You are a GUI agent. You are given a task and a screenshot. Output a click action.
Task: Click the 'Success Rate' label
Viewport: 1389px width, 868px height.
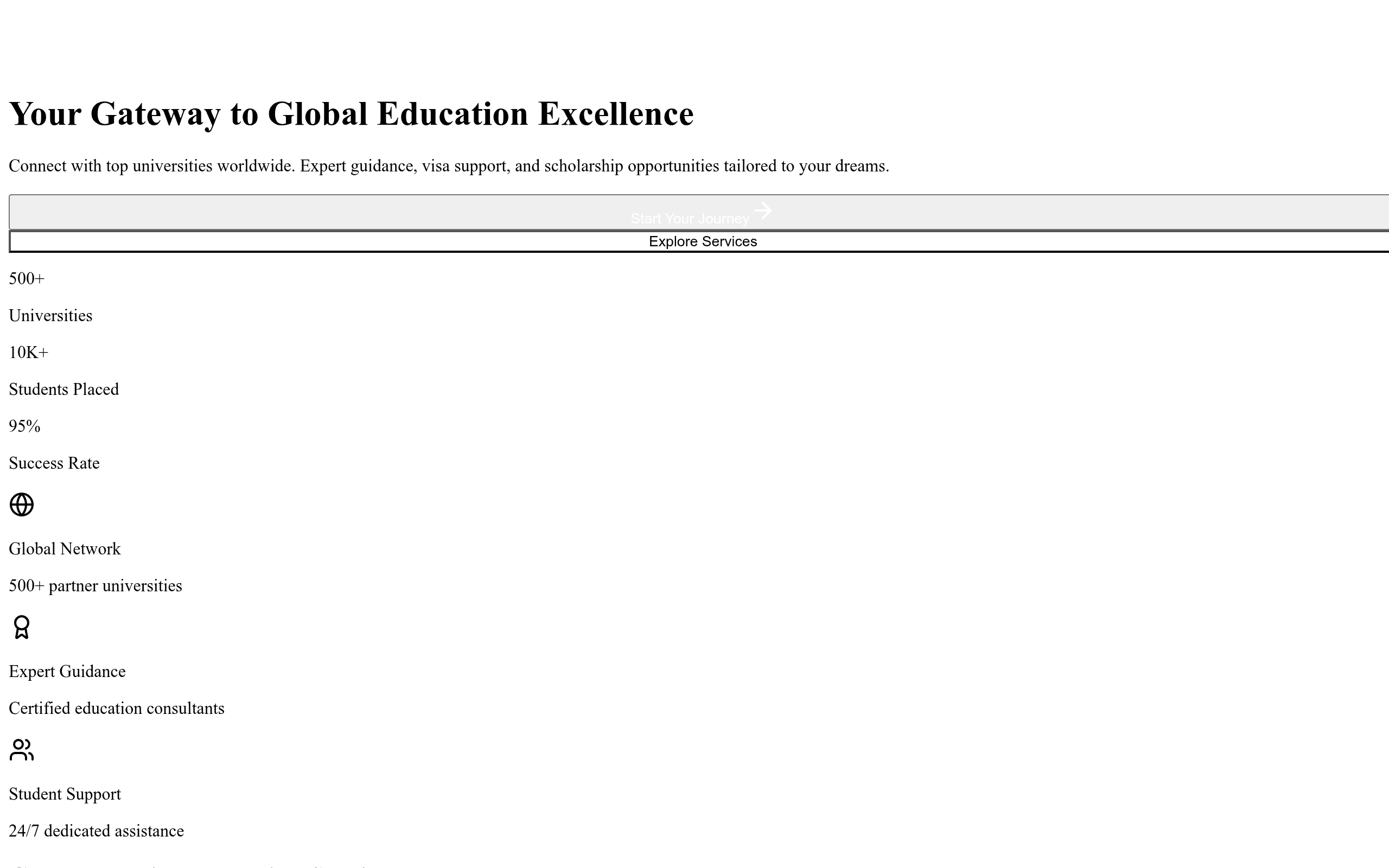(x=54, y=463)
